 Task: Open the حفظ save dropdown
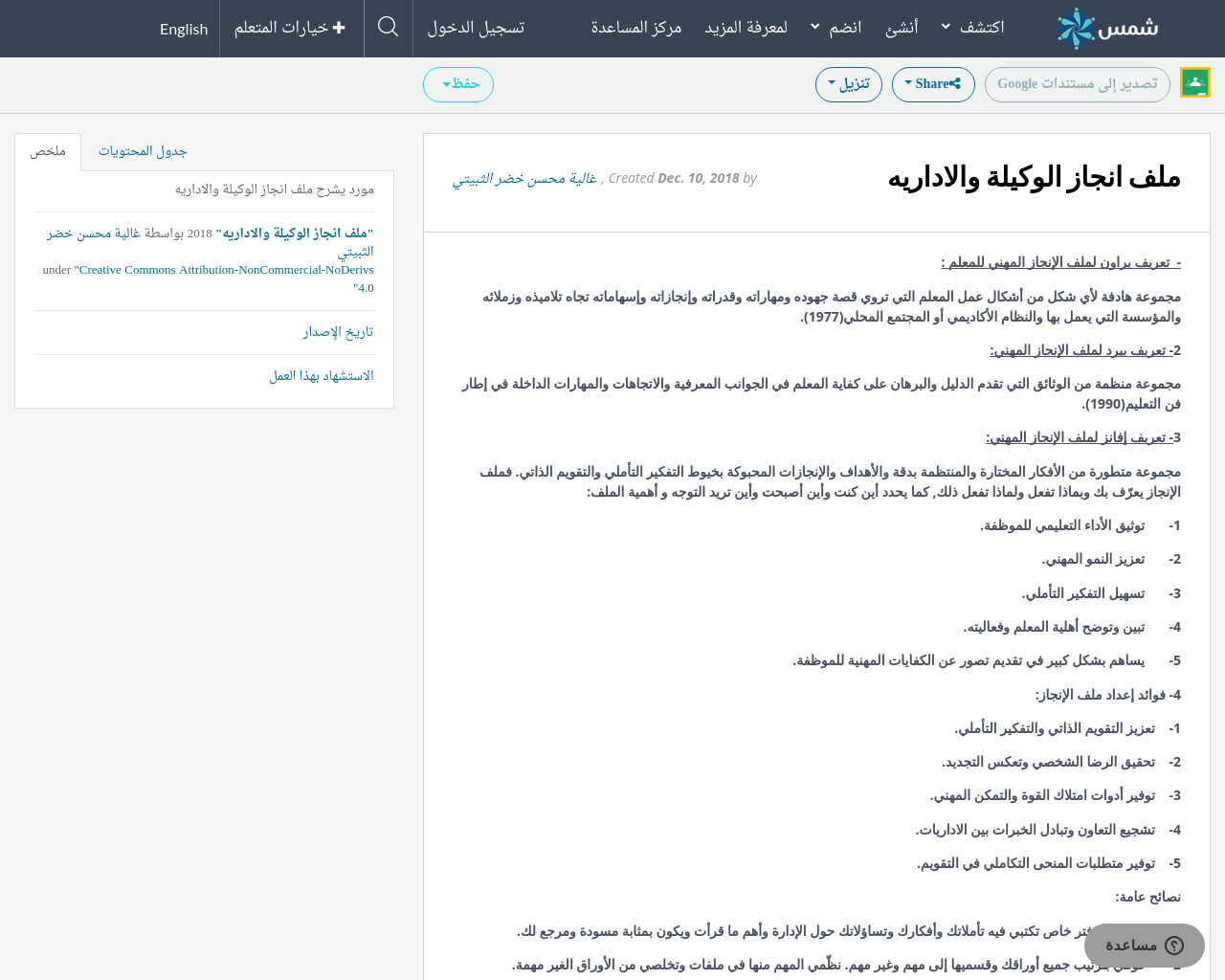pos(458,84)
